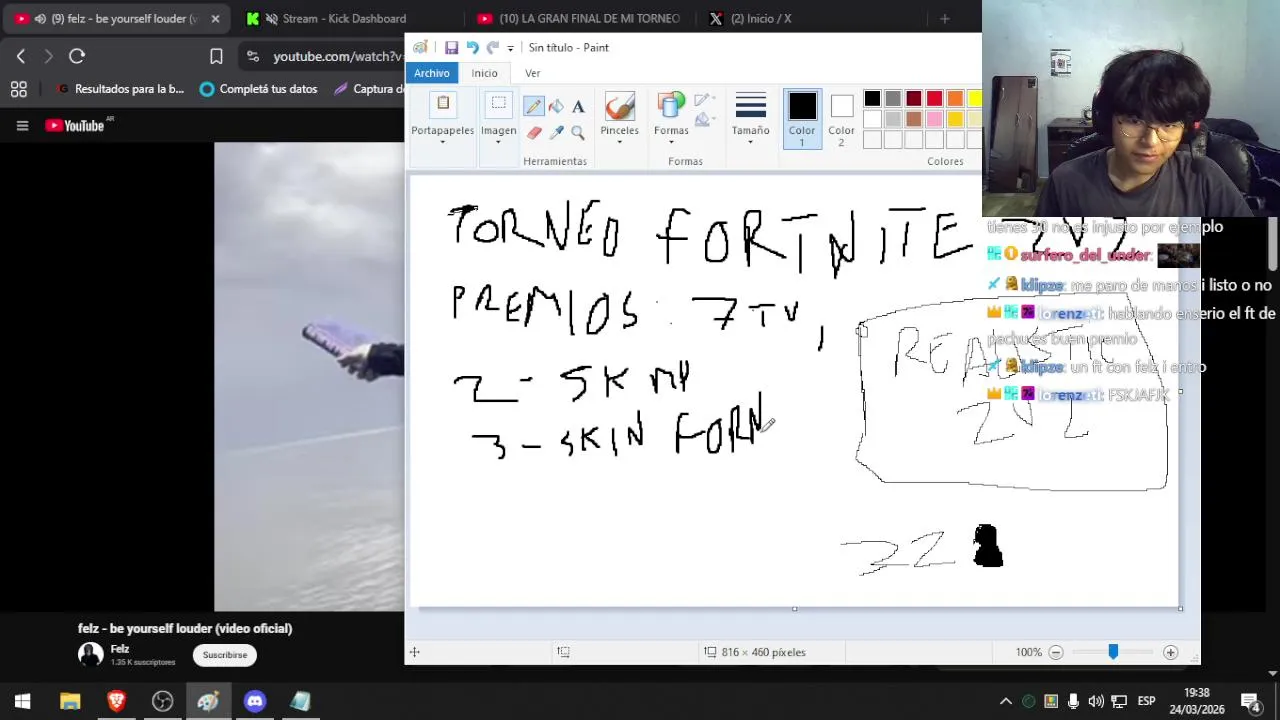Open the shape outline dropdown
1280x720 pixels.
(x=703, y=100)
